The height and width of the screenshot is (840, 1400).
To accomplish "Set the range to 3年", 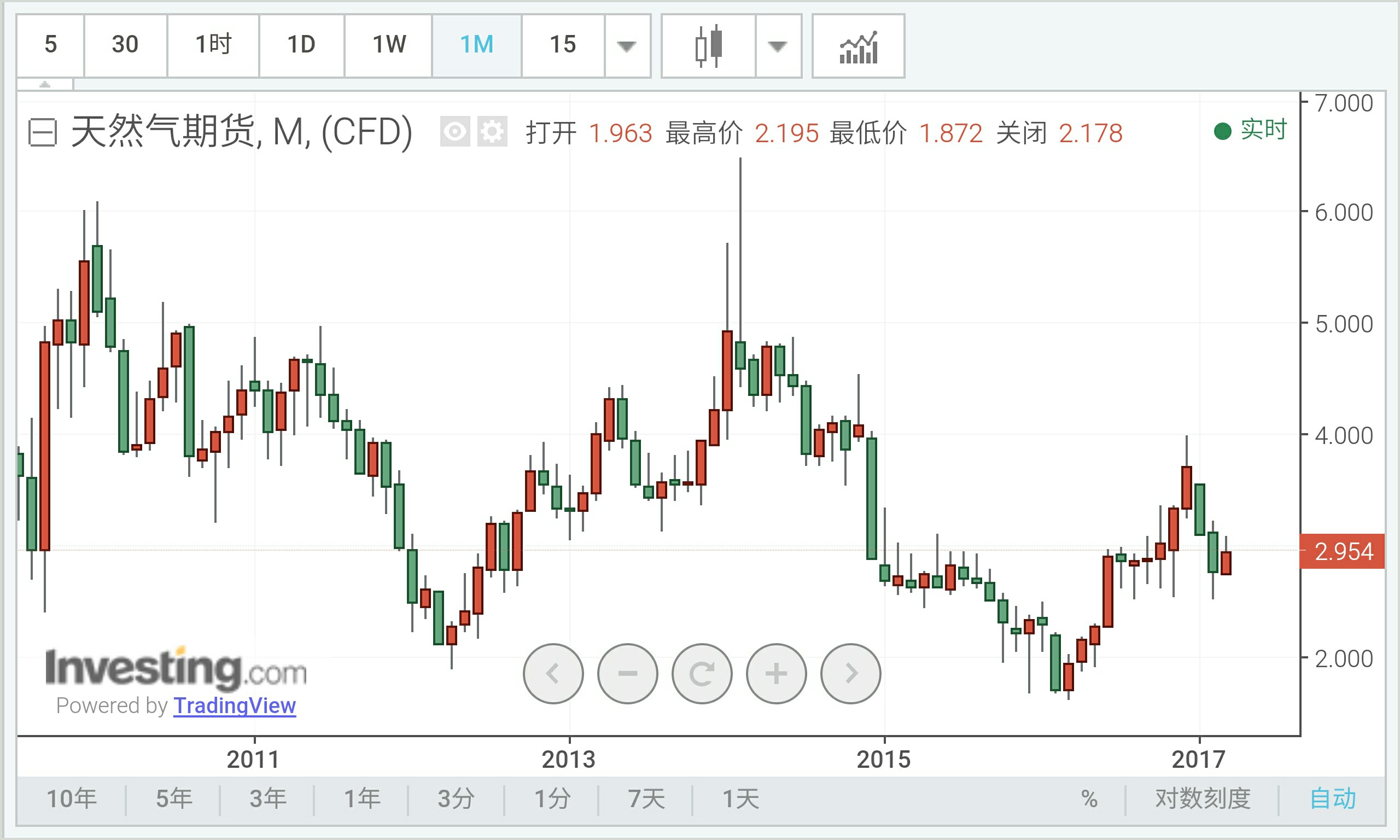I will [267, 798].
